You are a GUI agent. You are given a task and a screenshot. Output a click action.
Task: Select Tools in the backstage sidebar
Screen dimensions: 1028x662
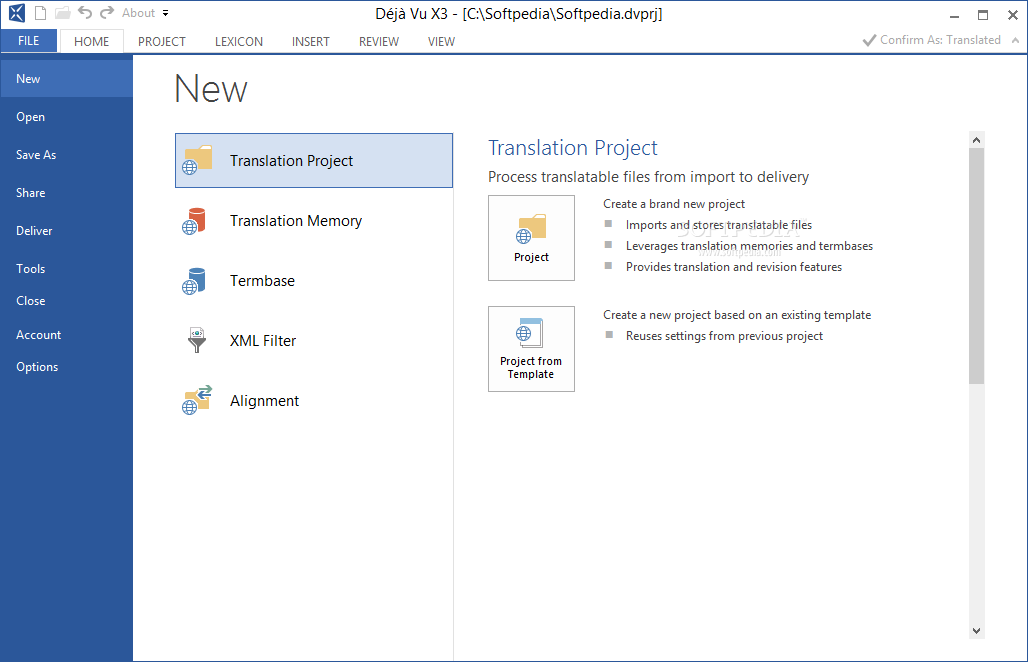click(x=66, y=269)
